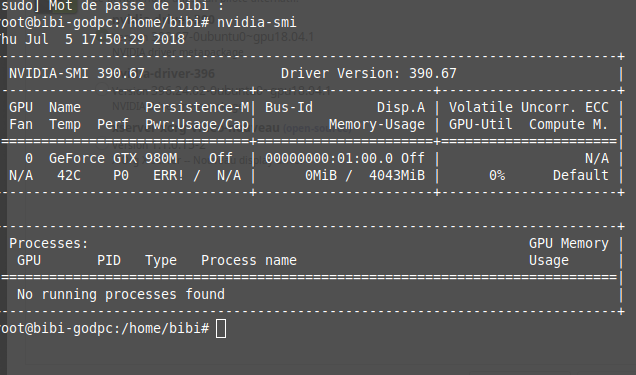The width and height of the screenshot is (636, 375).
Task: Click the compute mode value "Default"
Action: (x=581, y=176)
